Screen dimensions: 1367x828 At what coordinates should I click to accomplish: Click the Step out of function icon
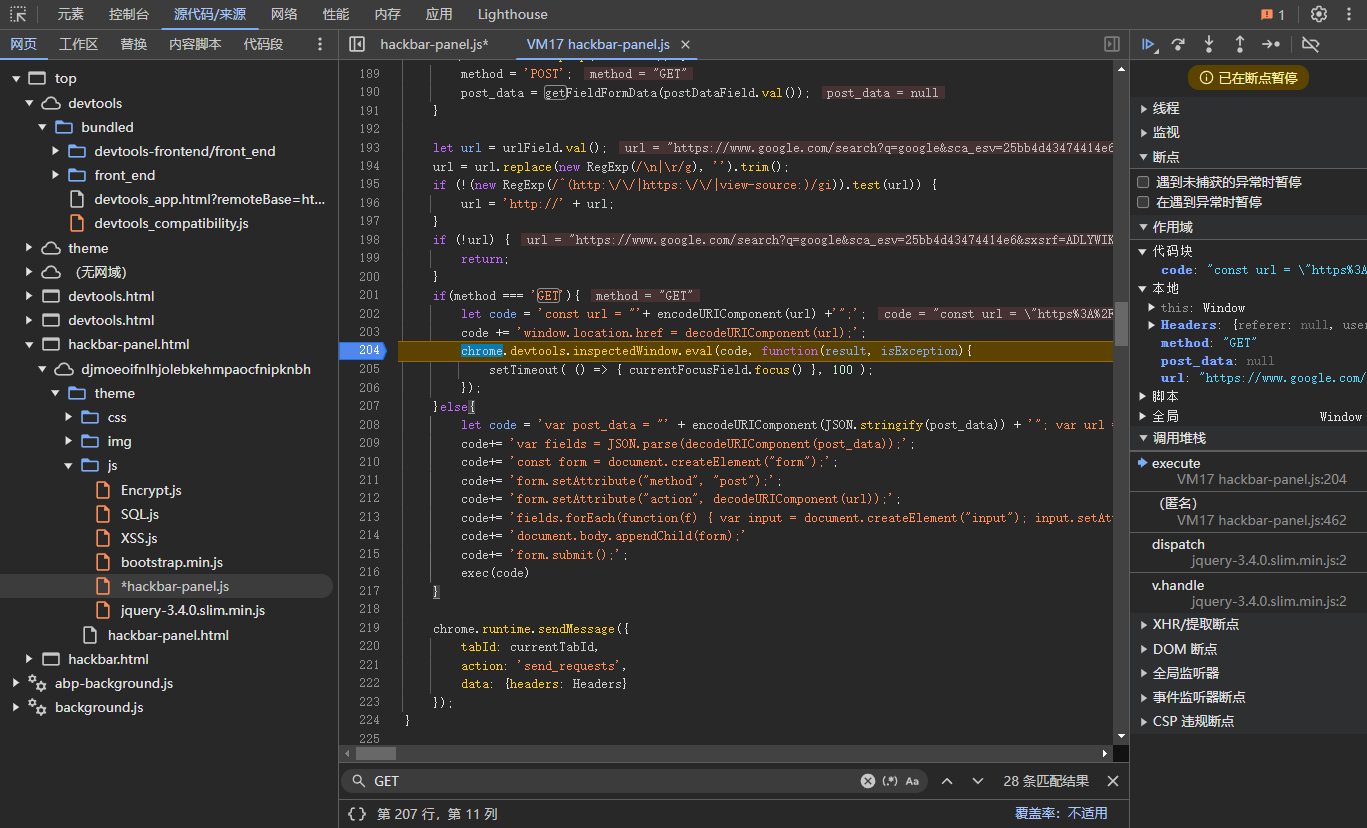point(1240,44)
